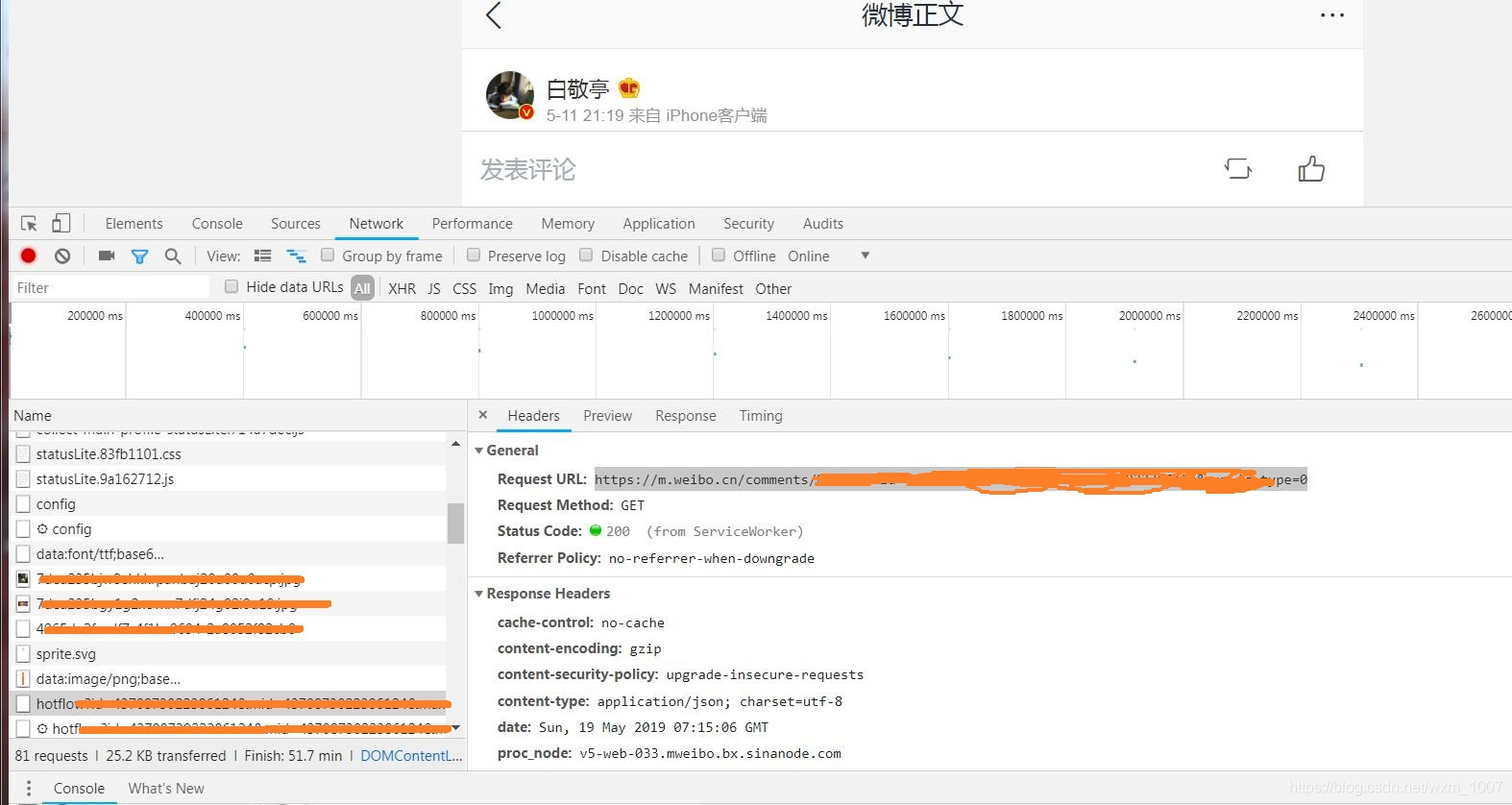Click the request list scroll up arrow

[455, 443]
